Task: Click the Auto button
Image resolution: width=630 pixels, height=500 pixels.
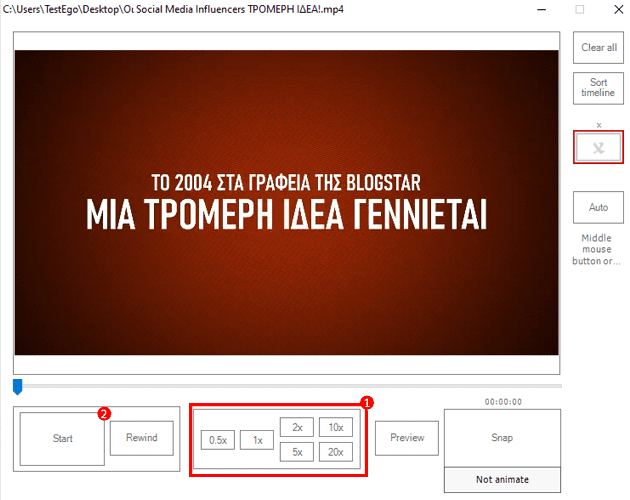Action: [x=598, y=207]
